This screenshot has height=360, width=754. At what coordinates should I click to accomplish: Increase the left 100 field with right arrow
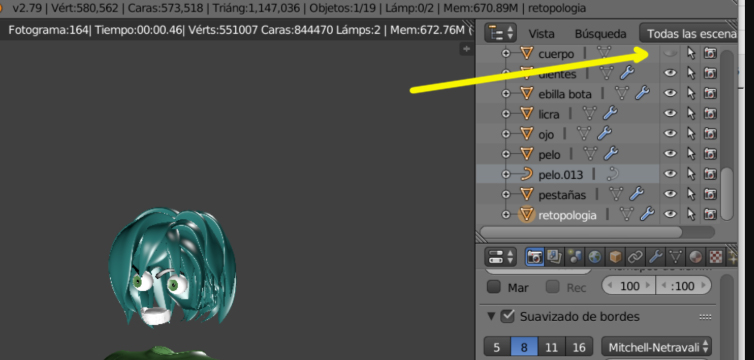coord(648,286)
